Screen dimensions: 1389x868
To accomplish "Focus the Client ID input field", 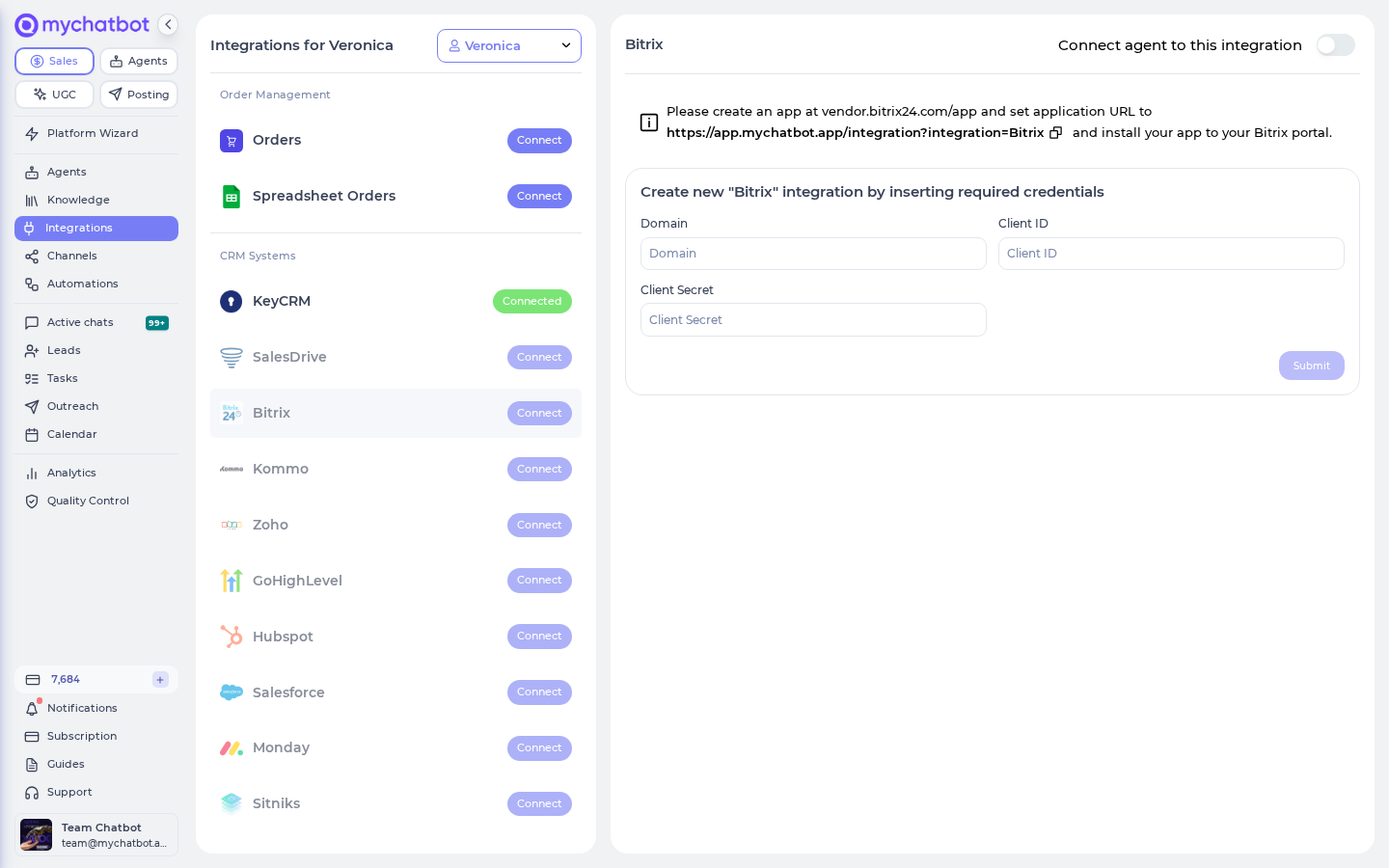I will tap(1171, 254).
